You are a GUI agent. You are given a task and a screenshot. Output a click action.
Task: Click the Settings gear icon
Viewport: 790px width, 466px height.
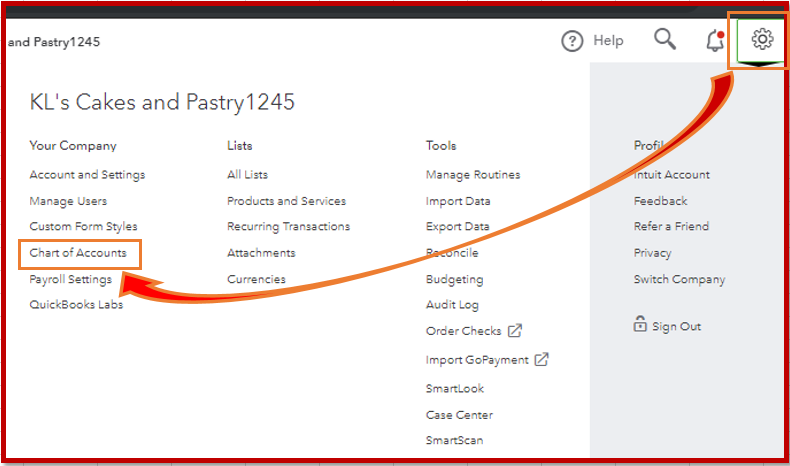tap(762, 40)
